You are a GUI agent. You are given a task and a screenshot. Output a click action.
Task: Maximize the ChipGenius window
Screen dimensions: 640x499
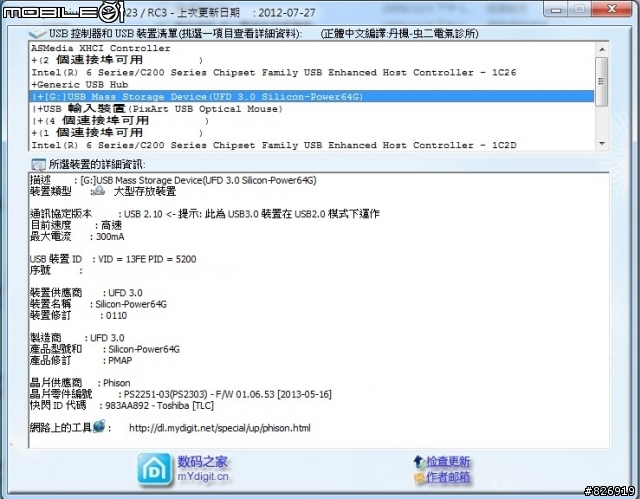pyautogui.click(x=579, y=9)
